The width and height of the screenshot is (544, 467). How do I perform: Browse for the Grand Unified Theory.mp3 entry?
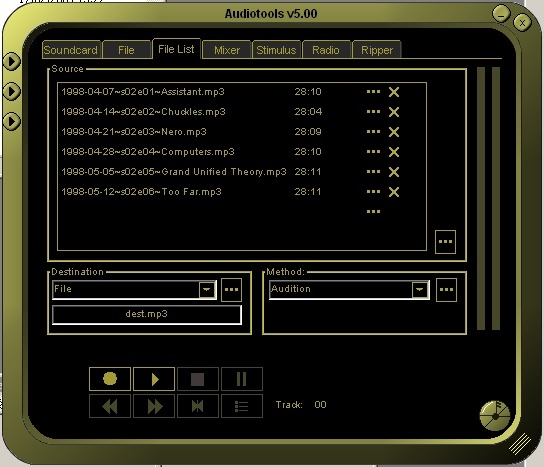pyautogui.click(x=373, y=172)
